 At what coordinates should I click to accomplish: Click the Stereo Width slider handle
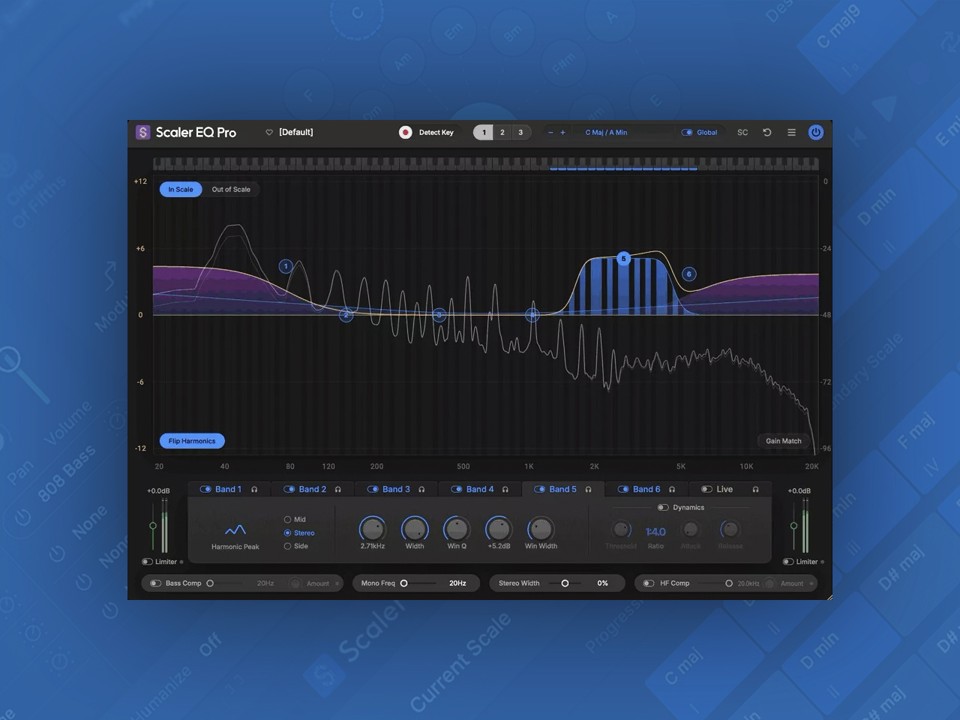[565, 583]
